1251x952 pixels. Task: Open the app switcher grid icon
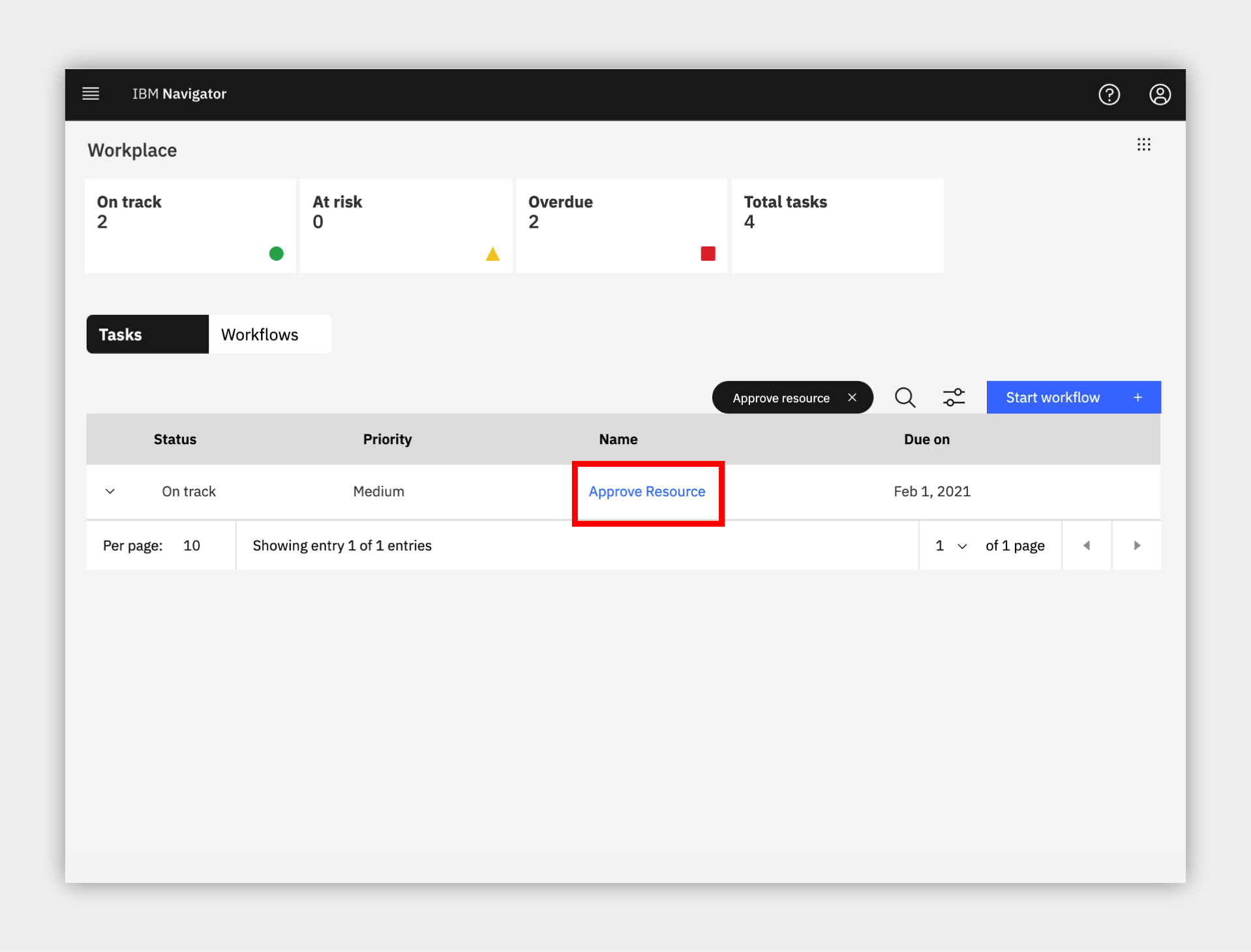click(x=1143, y=144)
